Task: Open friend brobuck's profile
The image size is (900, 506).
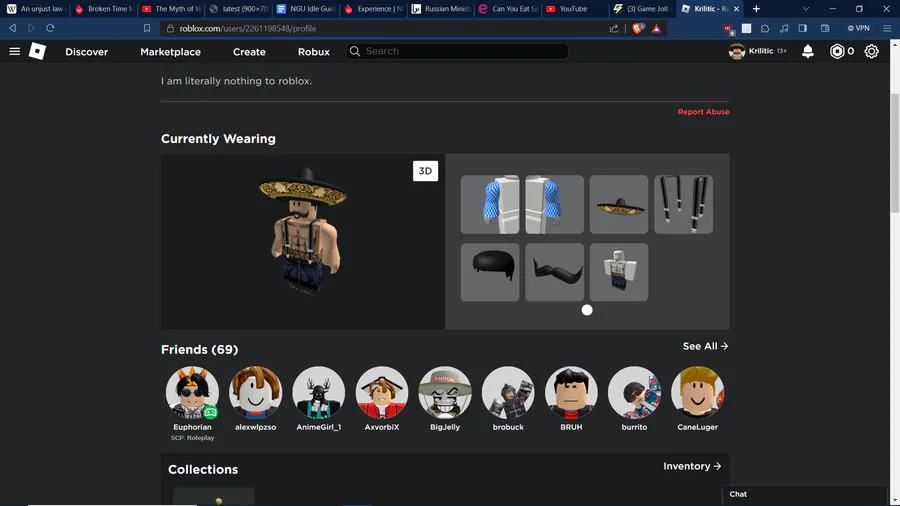Action: point(508,392)
